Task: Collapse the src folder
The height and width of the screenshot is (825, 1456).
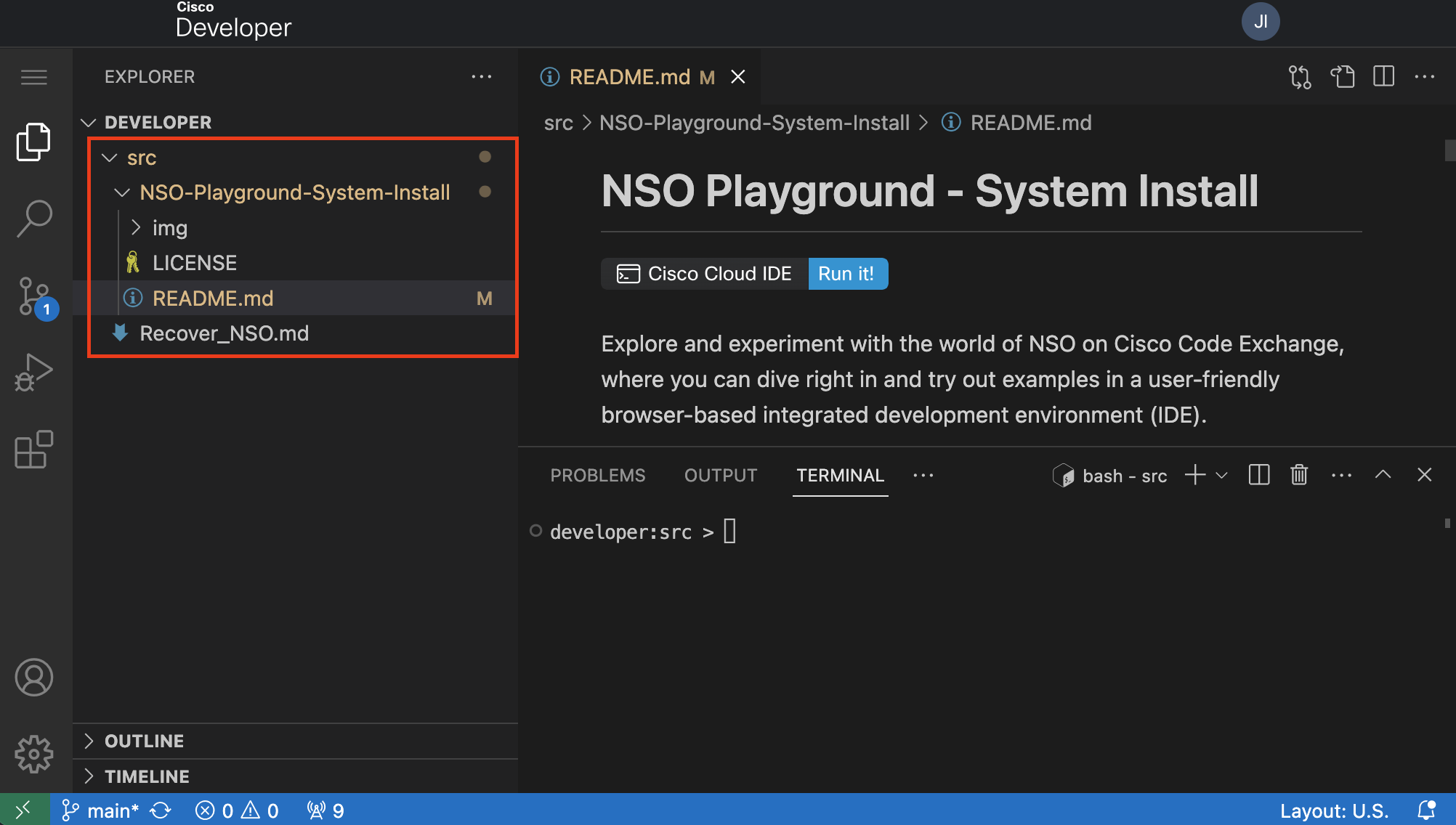Action: 110,157
